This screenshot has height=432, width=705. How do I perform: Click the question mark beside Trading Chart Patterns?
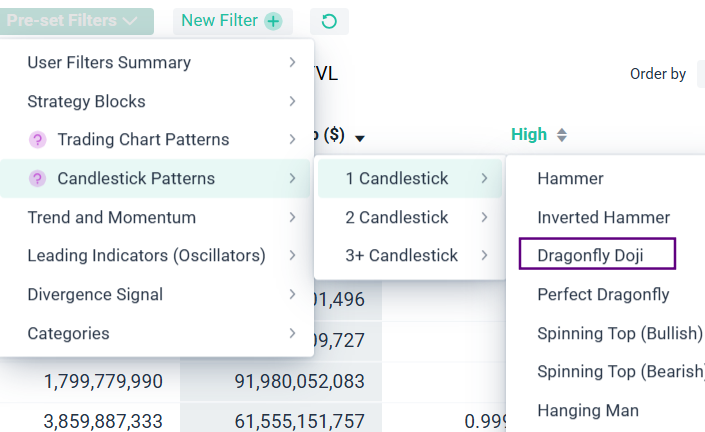[38, 140]
